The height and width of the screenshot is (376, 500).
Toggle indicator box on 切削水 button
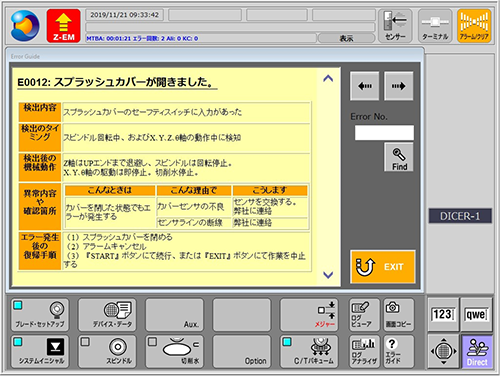click(x=152, y=342)
